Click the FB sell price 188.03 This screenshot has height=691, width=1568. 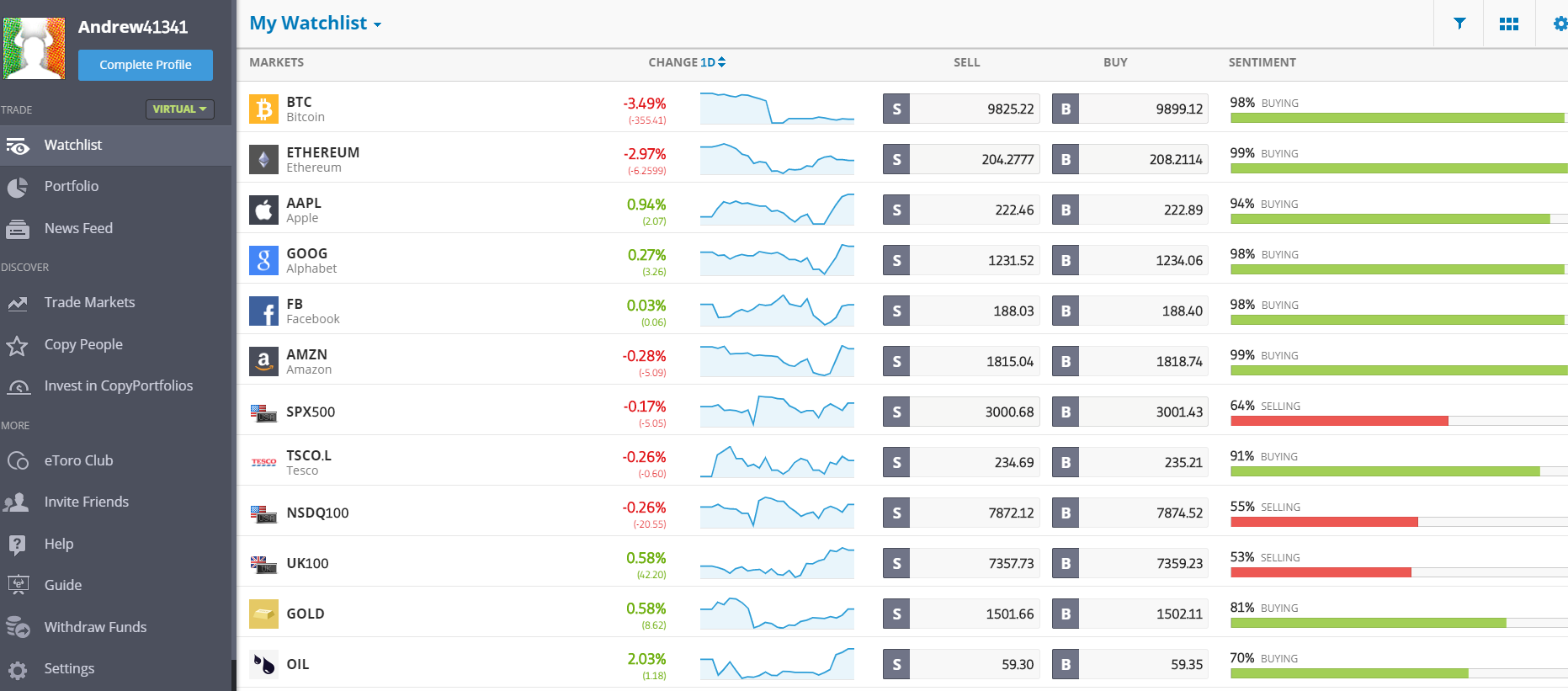[x=1013, y=311]
